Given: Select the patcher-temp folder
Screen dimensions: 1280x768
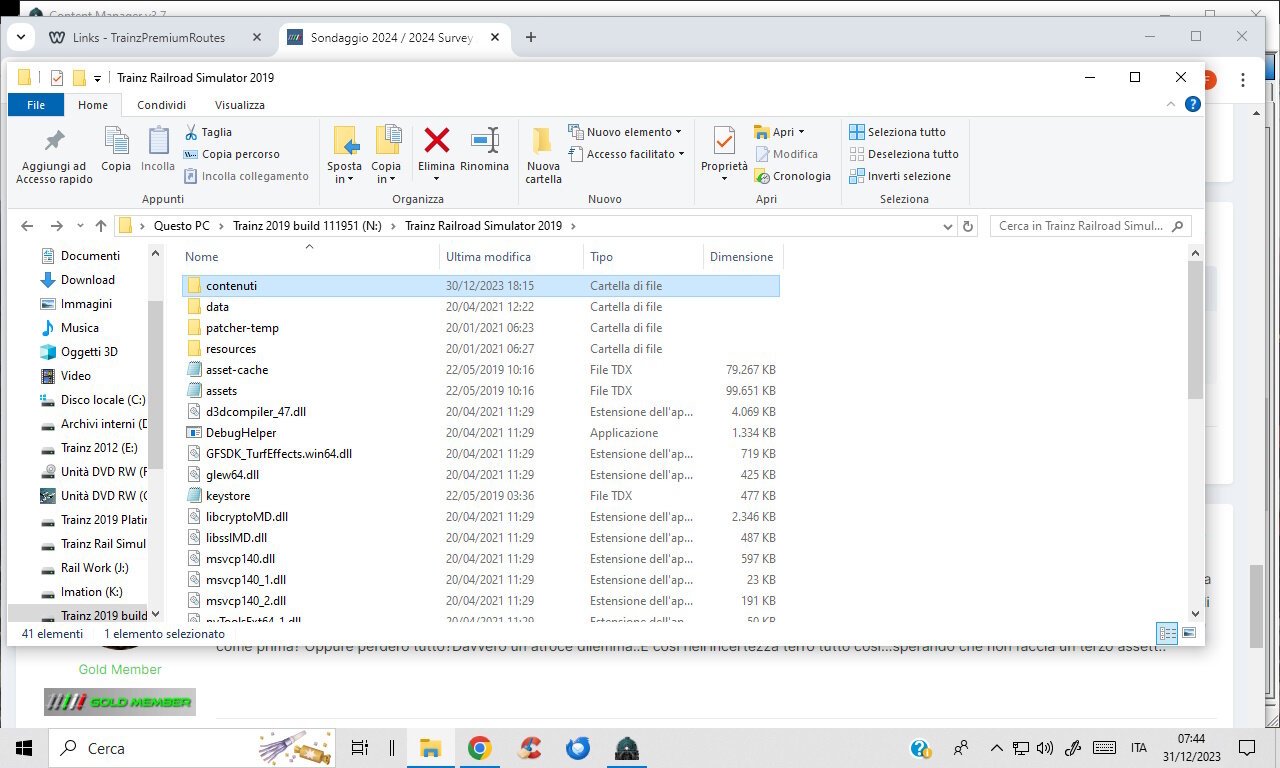Looking at the screenshot, I should point(481,328).
